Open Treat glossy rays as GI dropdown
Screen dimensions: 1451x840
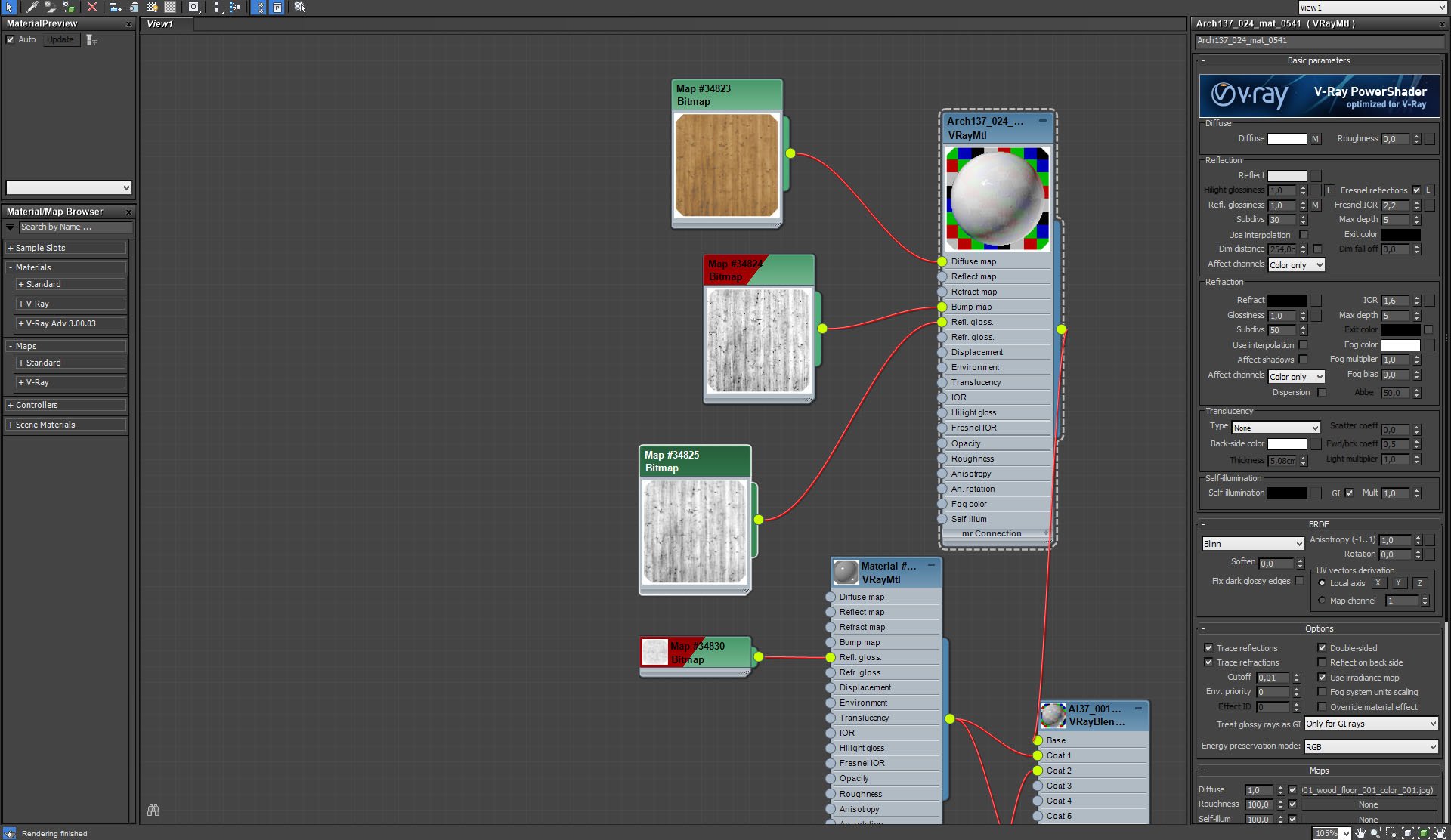pyautogui.click(x=1371, y=724)
